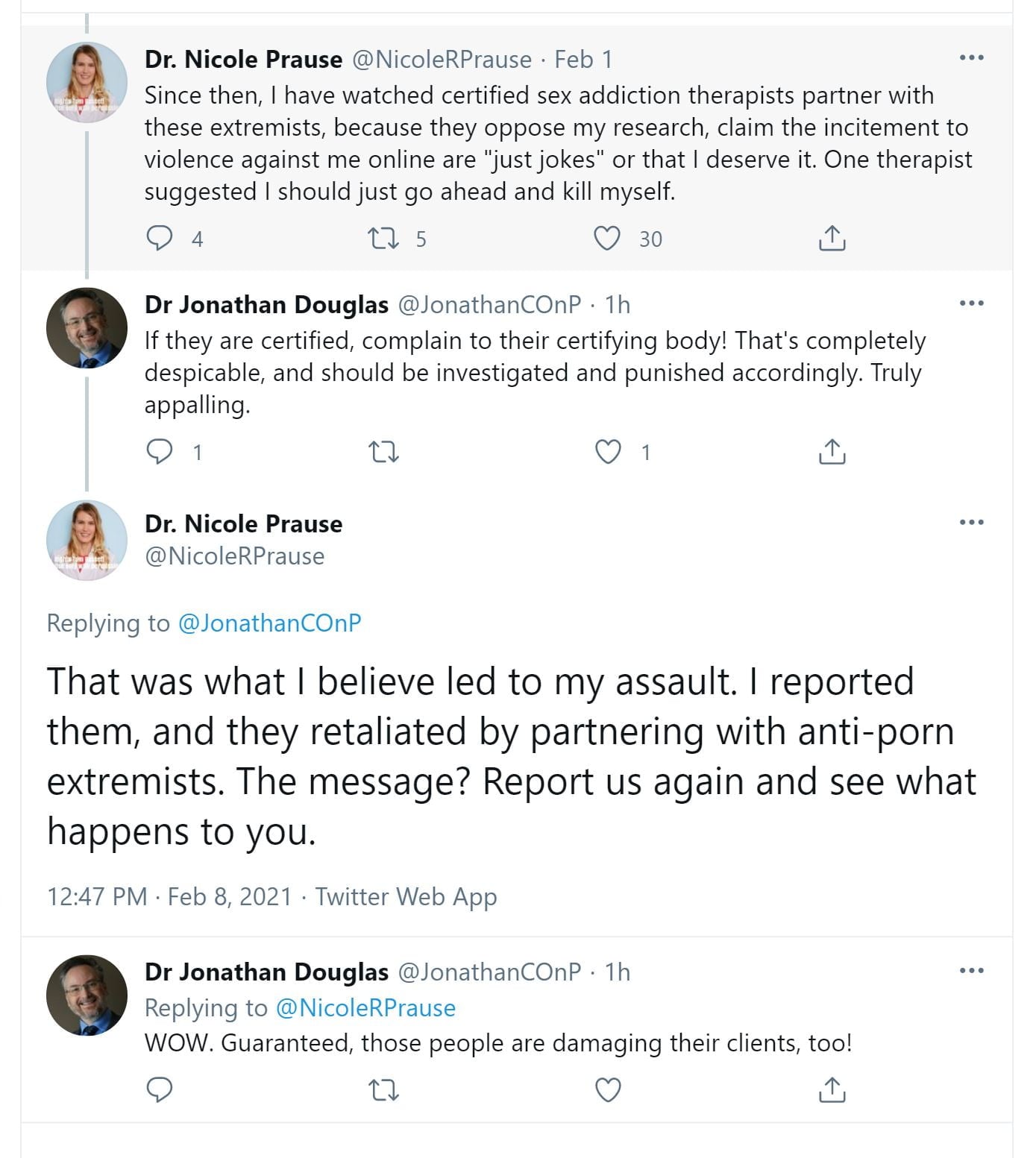1036x1158 pixels.
Task: Share the 'Truly appalling' tweet
Action: point(832,452)
